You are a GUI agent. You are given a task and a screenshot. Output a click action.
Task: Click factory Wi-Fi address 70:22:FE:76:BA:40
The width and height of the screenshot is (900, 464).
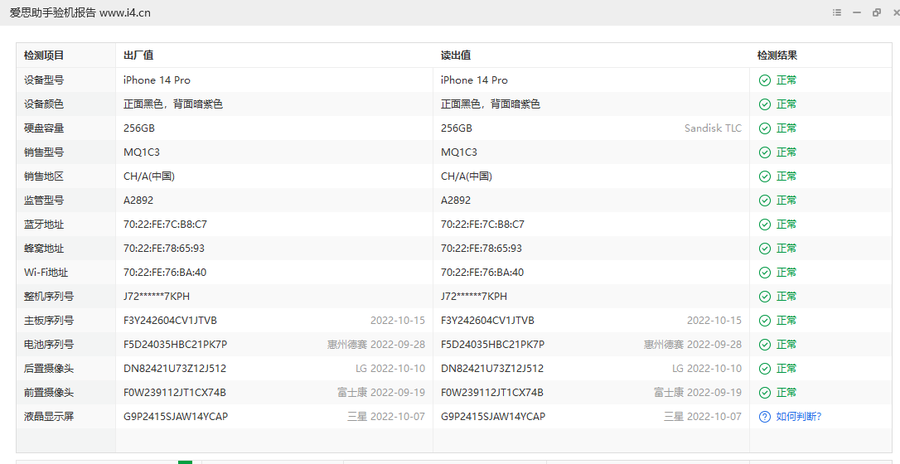[165, 272]
